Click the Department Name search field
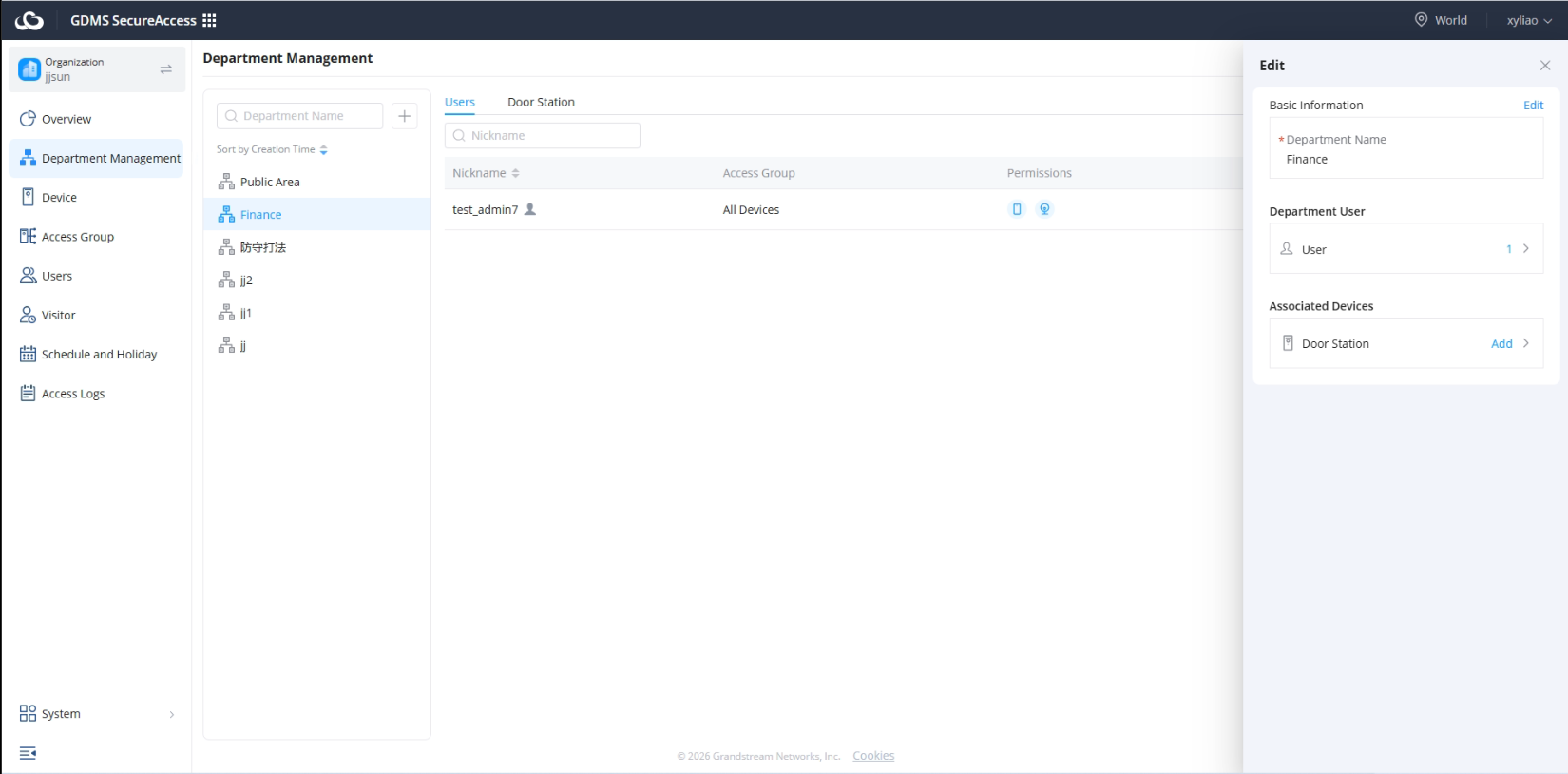Image resolution: width=1568 pixels, height=774 pixels. pyautogui.click(x=299, y=116)
